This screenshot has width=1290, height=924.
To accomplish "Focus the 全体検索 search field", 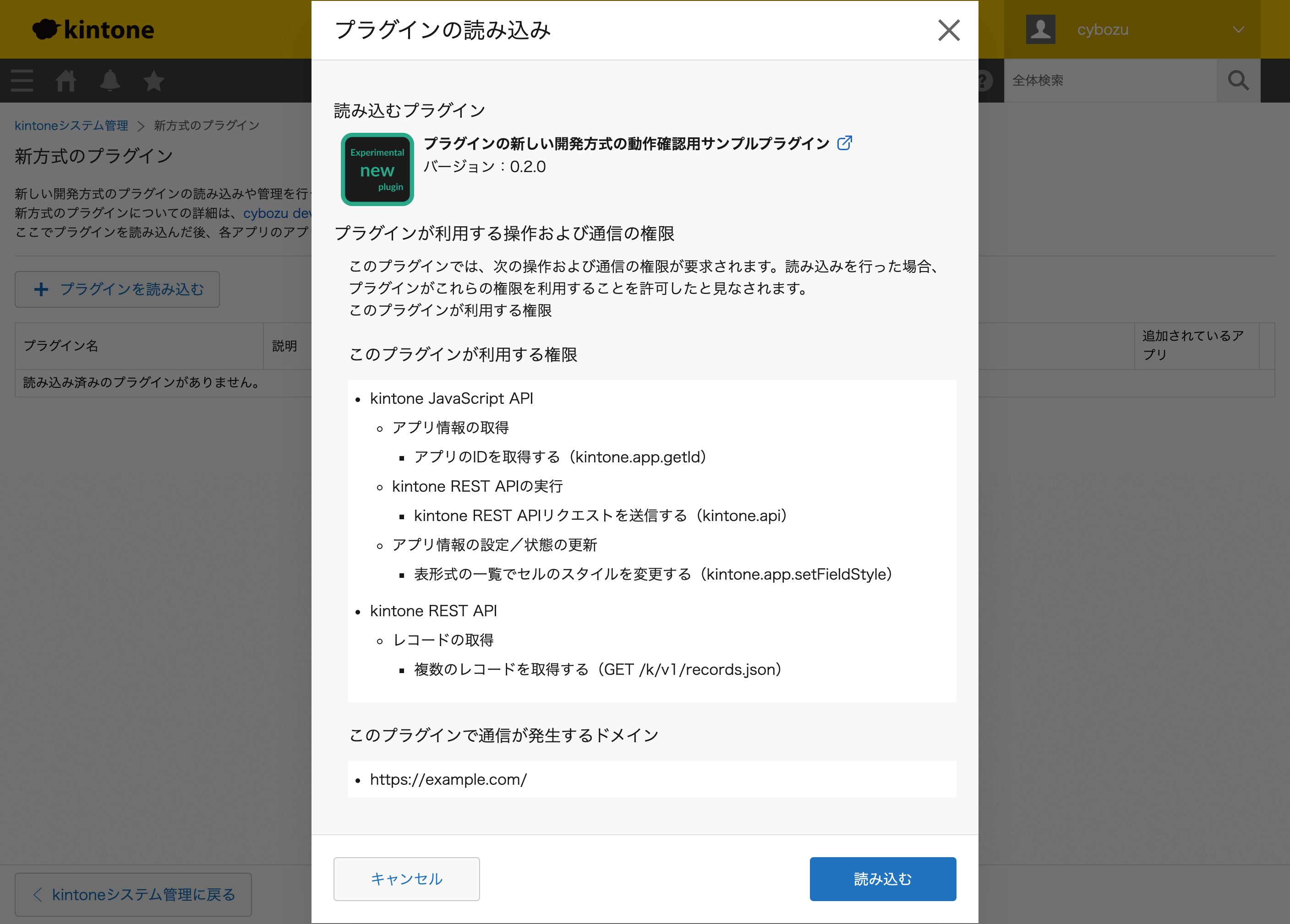I will point(1110,81).
